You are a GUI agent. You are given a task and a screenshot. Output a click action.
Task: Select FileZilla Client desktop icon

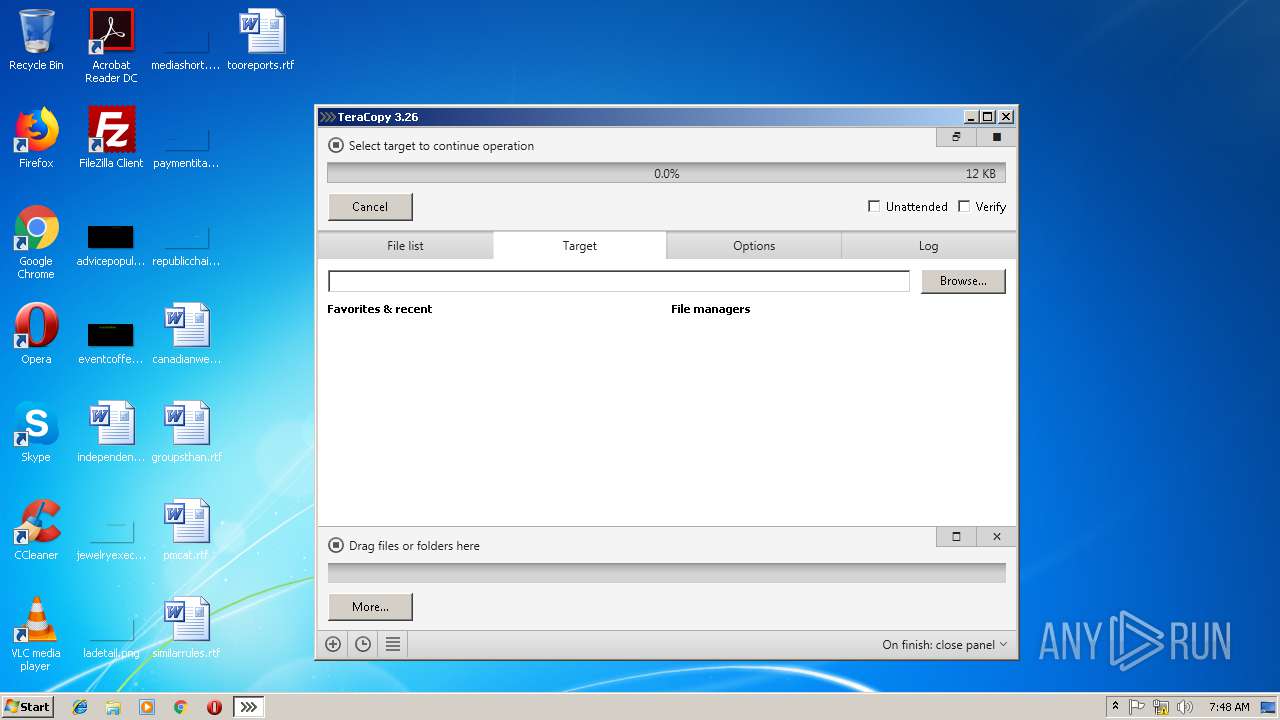pyautogui.click(x=111, y=138)
